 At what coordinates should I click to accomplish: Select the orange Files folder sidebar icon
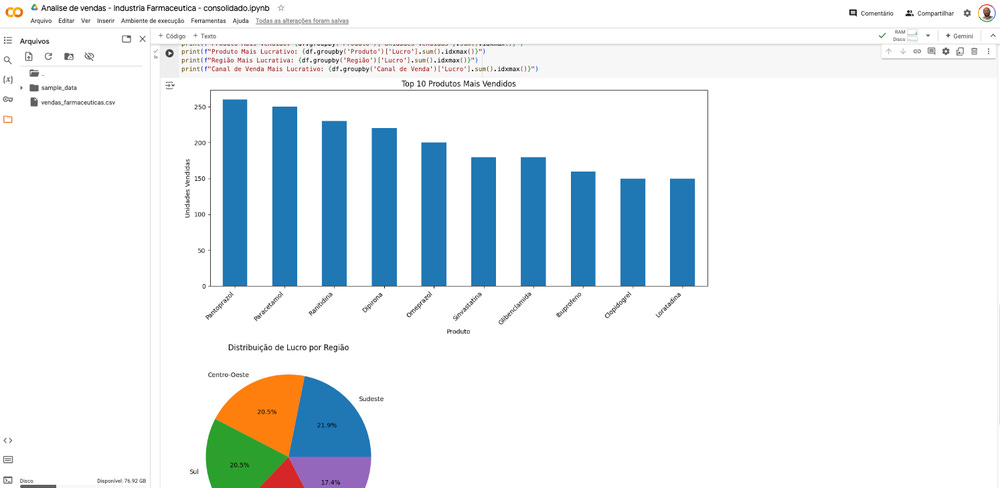point(8,119)
